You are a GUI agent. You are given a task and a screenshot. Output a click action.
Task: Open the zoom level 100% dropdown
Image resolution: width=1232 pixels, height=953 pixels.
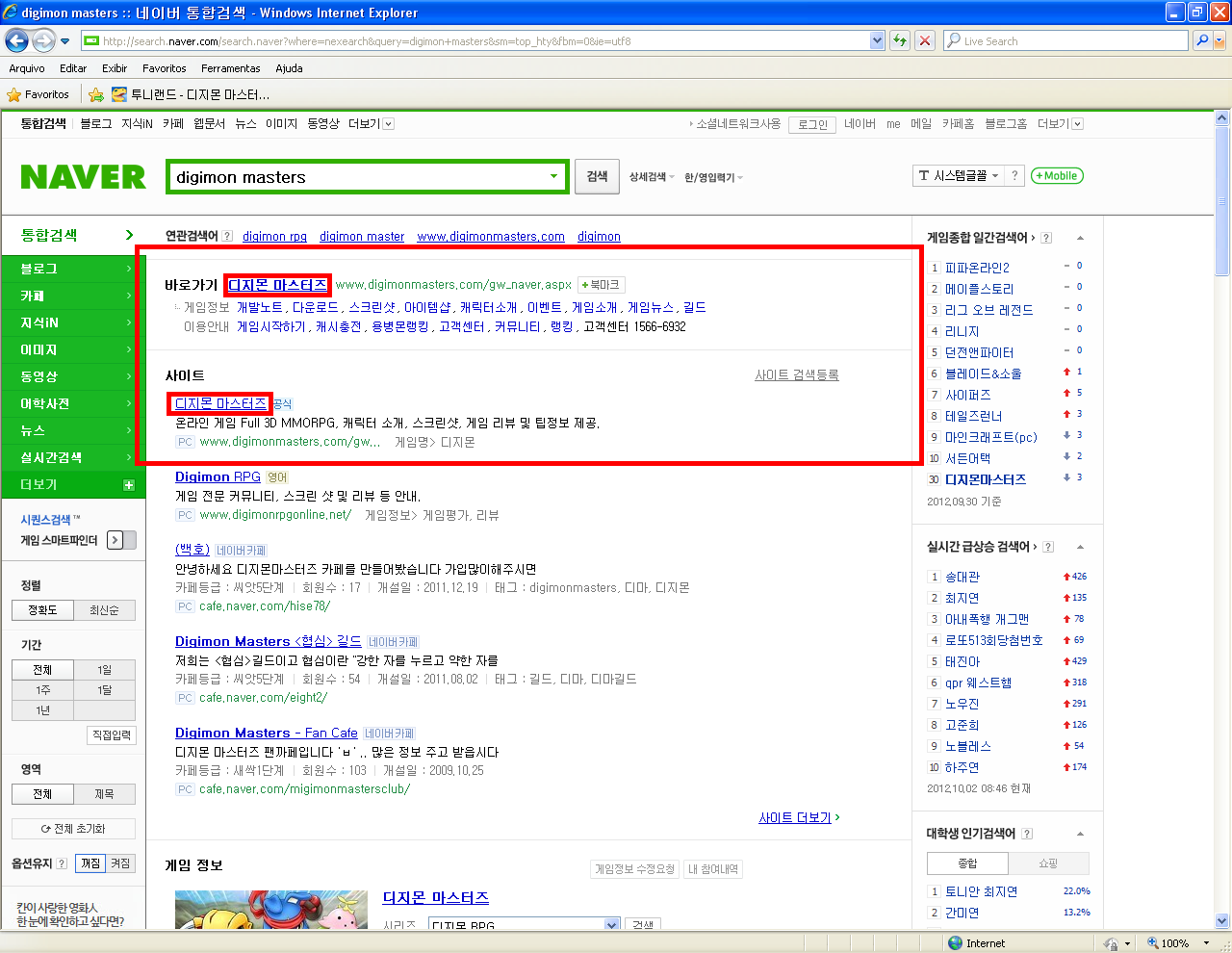tap(1207, 943)
